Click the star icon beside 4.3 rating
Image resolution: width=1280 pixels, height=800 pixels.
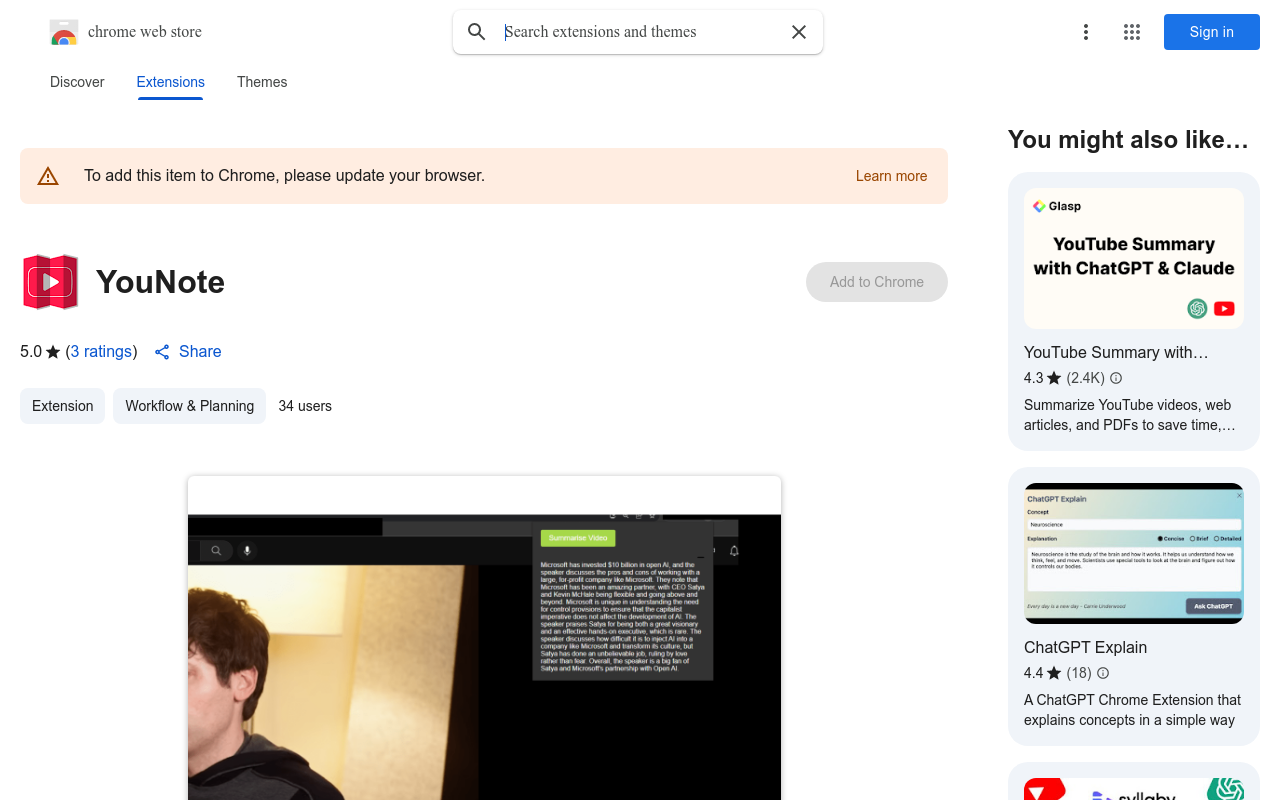(x=1054, y=378)
